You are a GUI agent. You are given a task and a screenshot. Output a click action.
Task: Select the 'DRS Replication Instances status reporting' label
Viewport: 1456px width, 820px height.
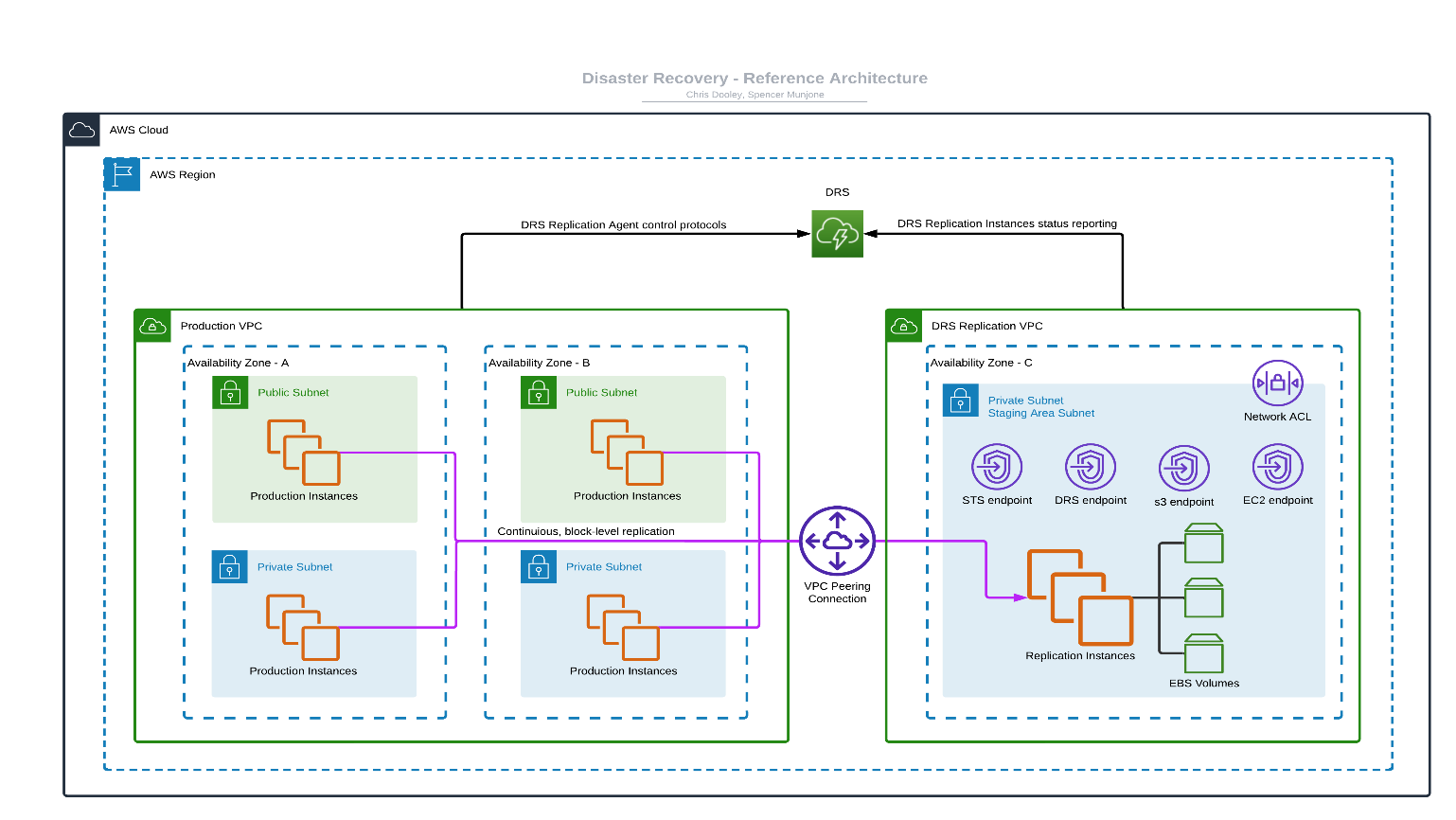point(1007,224)
